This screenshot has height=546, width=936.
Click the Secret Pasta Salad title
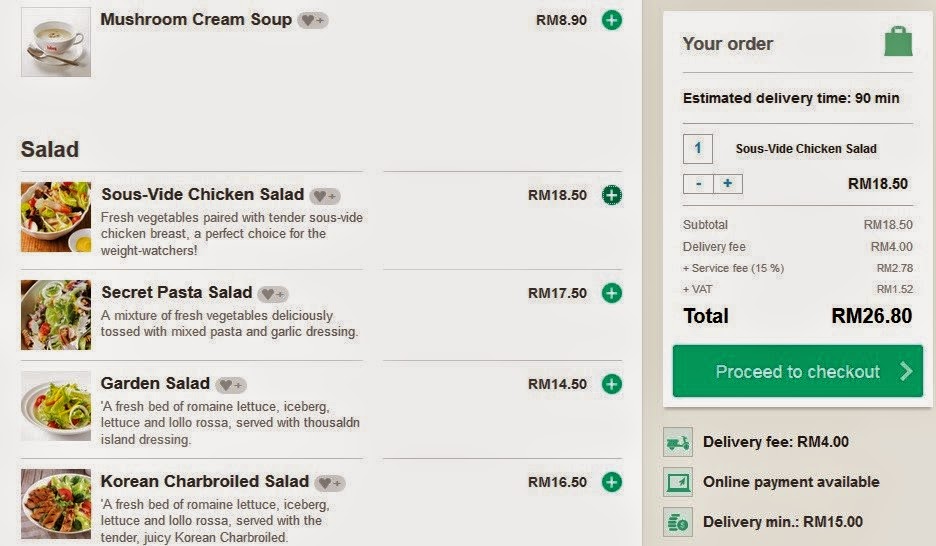click(x=177, y=293)
